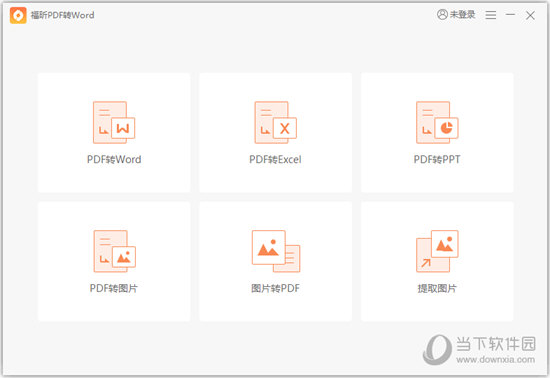Open the 提取图片 extract images icon
Image resolution: width=550 pixels, height=378 pixels.
[437, 251]
